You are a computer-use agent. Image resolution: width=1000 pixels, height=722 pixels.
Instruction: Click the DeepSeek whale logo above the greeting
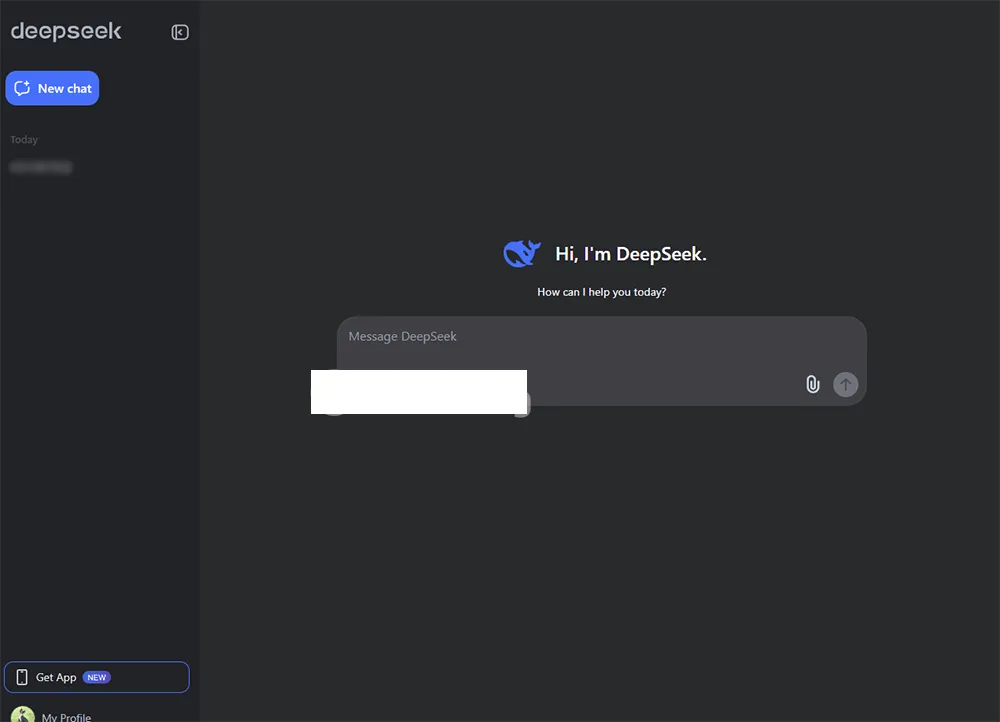(x=521, y=253)
